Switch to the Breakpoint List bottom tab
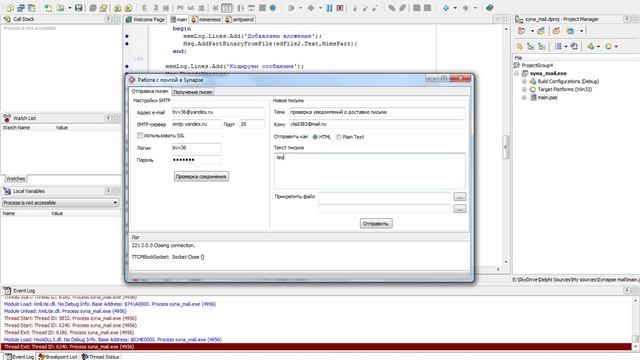The height and width of the screenshot is (360, 640). pos(58,357)
